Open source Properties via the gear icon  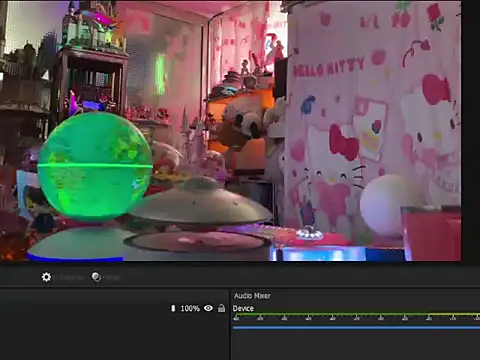(x=46, y=277)
